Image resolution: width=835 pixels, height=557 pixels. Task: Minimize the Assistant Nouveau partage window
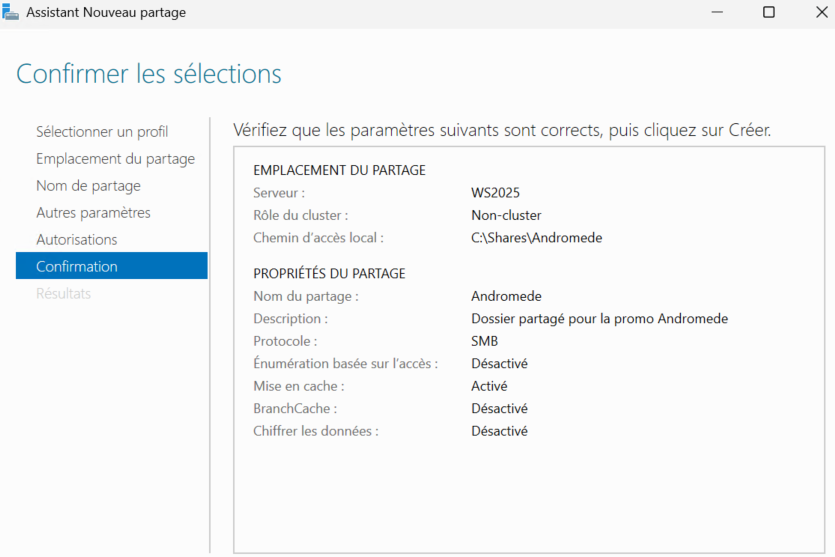[x=717, y=13]
